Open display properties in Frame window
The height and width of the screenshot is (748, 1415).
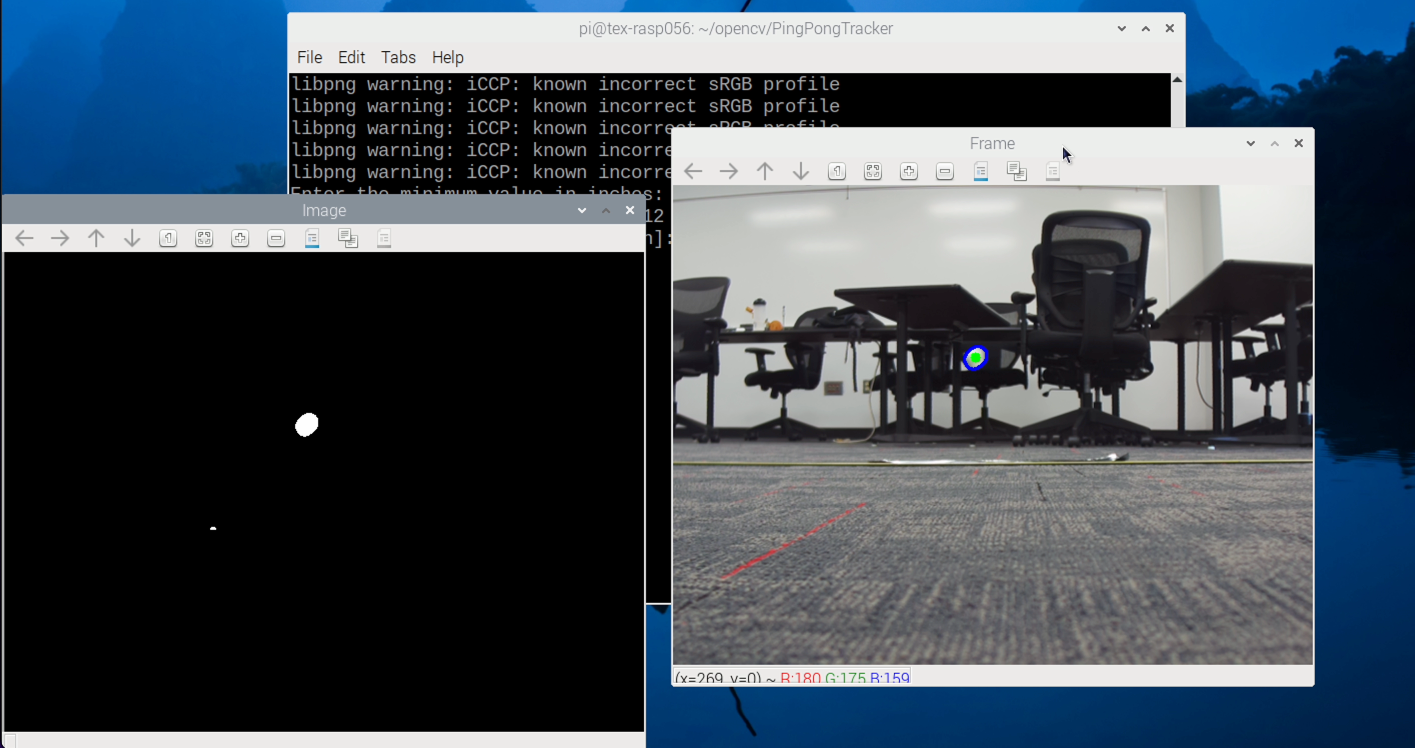[1053, 171]
